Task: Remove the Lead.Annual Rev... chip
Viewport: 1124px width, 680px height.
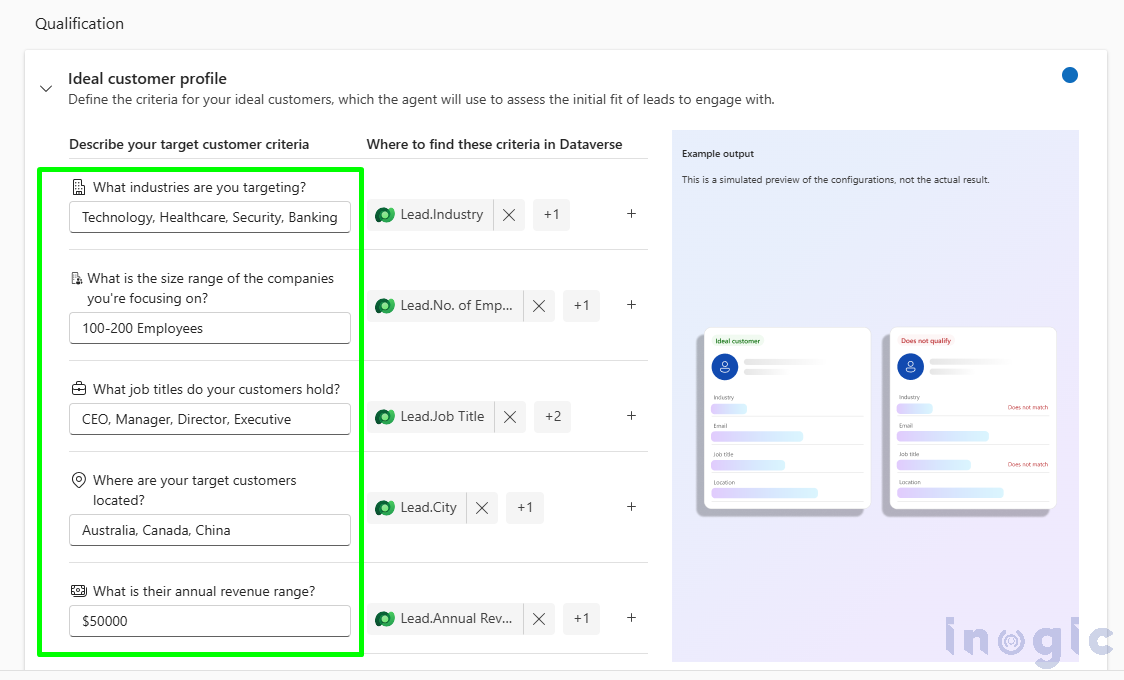Action: coord(539,619)
